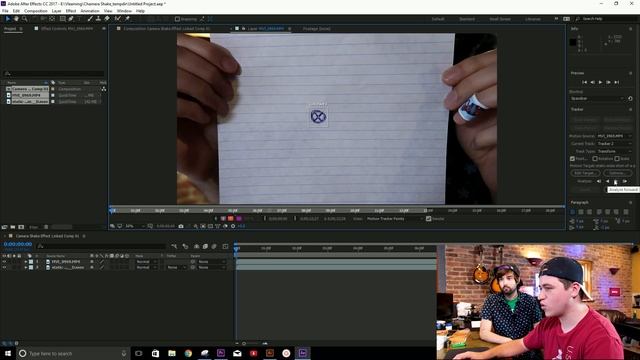Image resolution: width=640 pixels, height=360 pixels.
Task: Open the first layer's blending Mode dropdown
Action: click(x=146, y=262)
